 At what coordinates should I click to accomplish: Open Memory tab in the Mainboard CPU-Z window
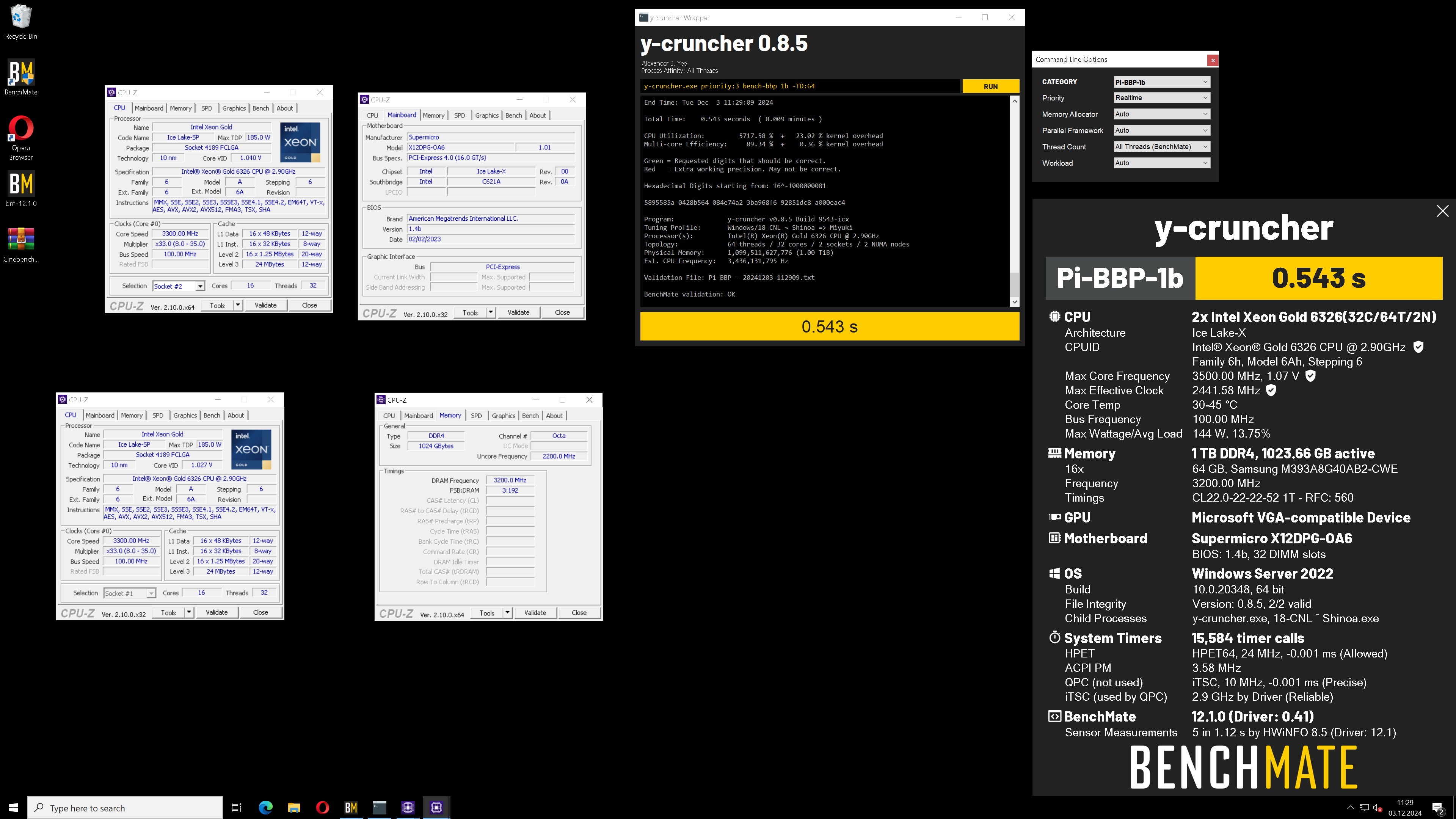tap(433, 115)
